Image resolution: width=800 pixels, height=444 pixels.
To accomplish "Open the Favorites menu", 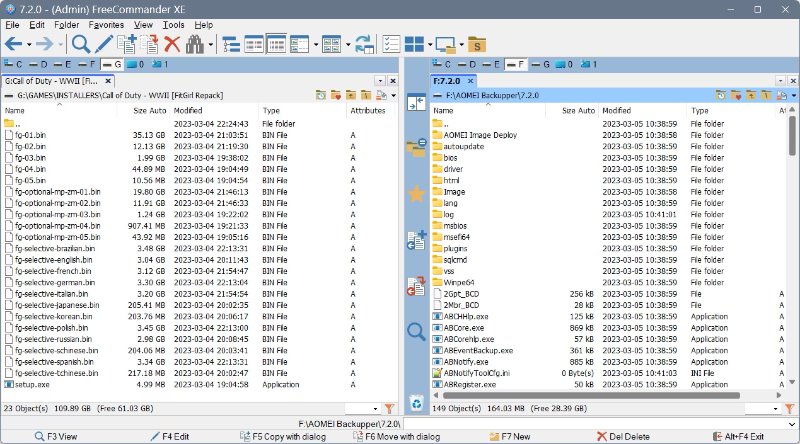I will (x=106, y=24).
